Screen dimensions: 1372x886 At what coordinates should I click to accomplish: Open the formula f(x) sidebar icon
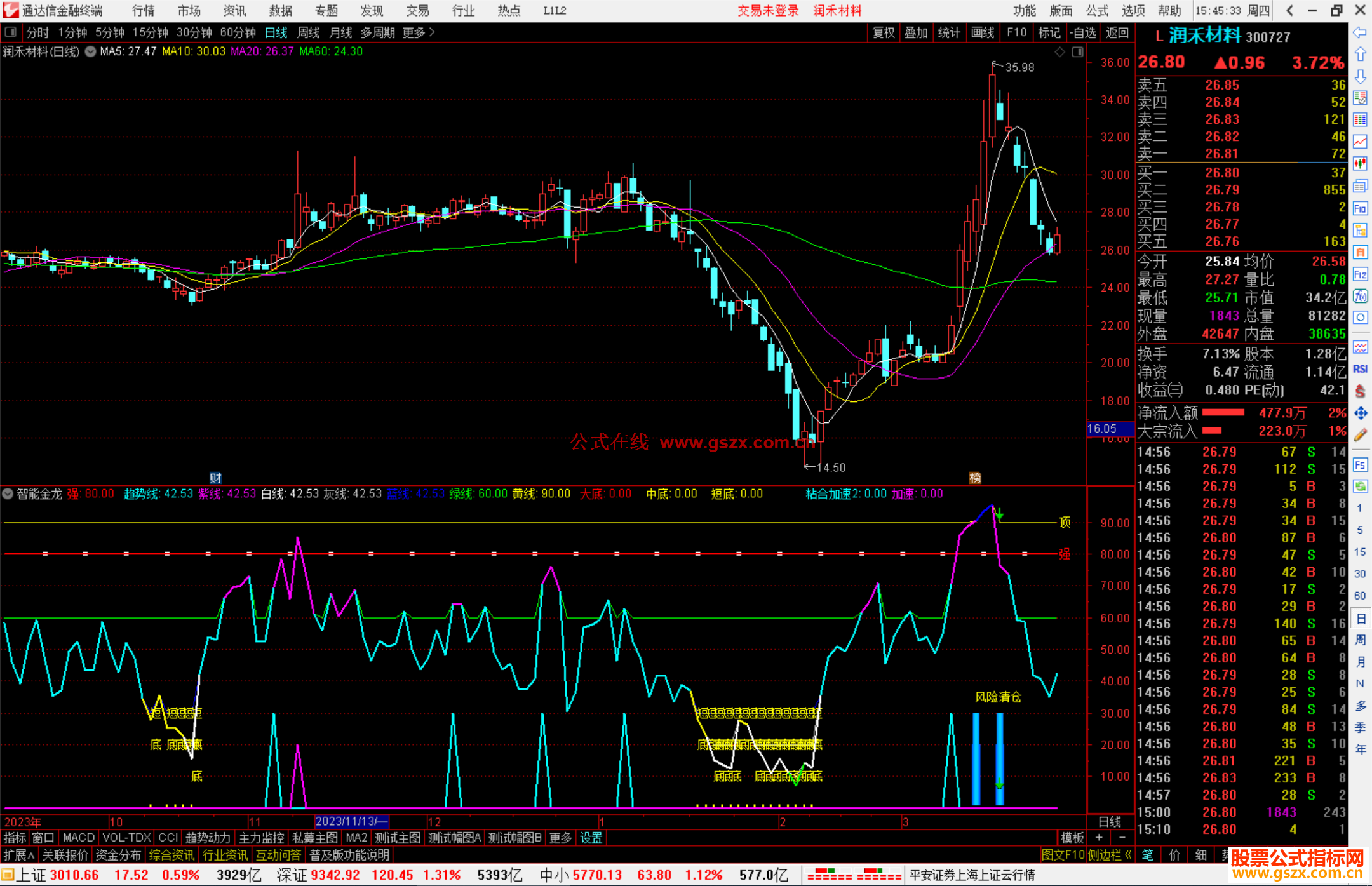pyautogui.click(x=1360, y=296)
